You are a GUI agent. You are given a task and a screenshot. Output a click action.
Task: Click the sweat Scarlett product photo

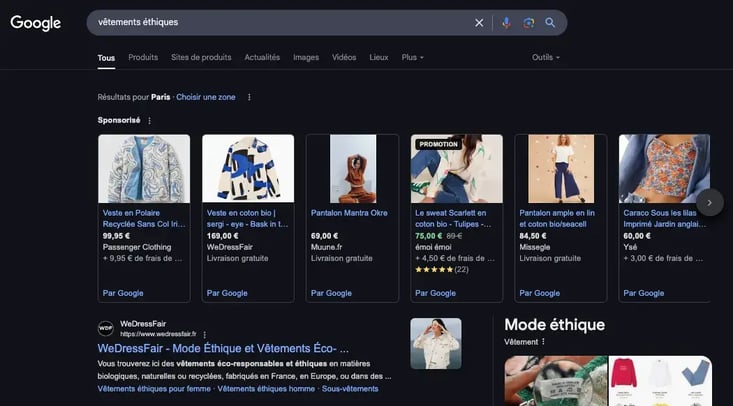coord(457,169)
